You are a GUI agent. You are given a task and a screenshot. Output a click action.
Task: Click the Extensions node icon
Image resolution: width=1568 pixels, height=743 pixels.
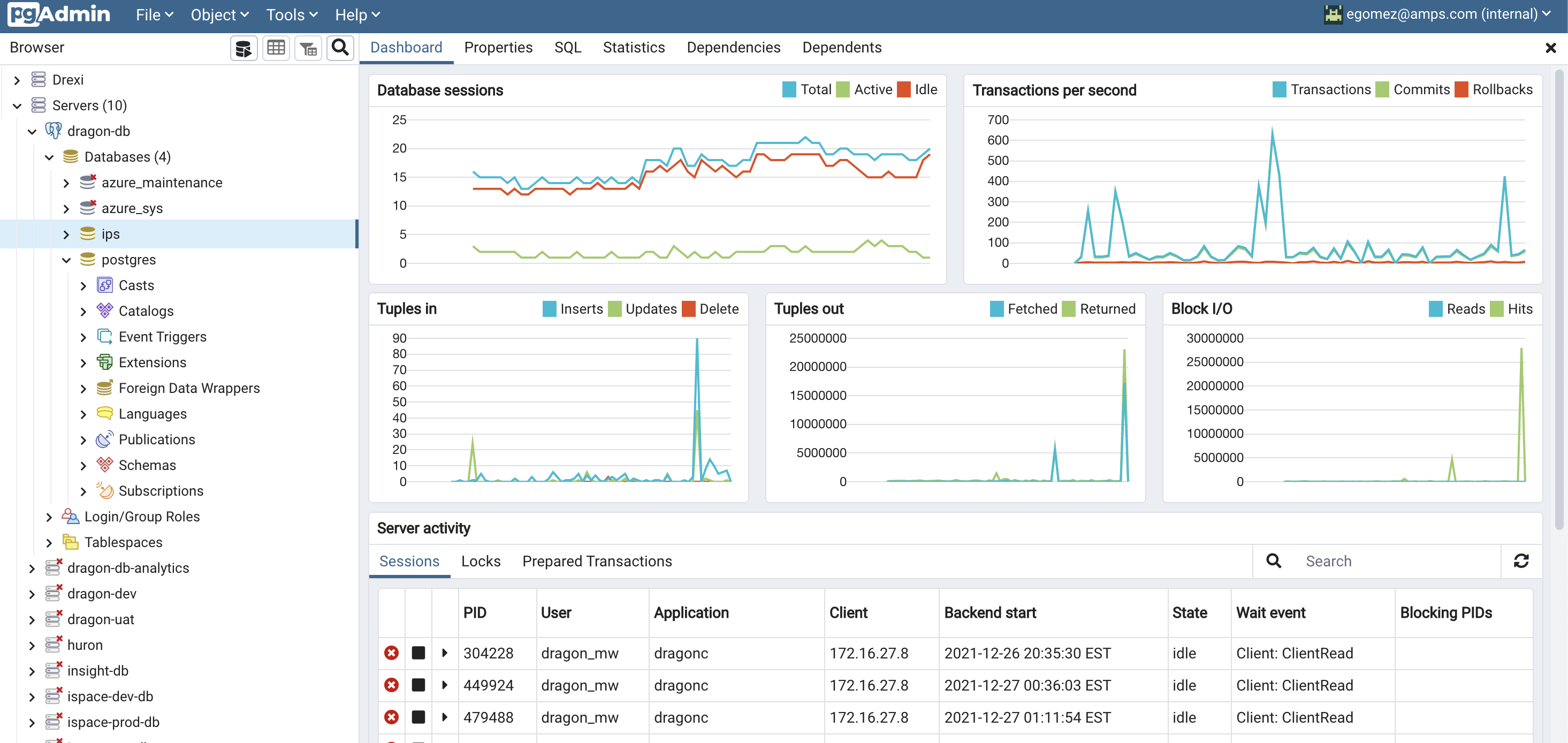point(105,362)
